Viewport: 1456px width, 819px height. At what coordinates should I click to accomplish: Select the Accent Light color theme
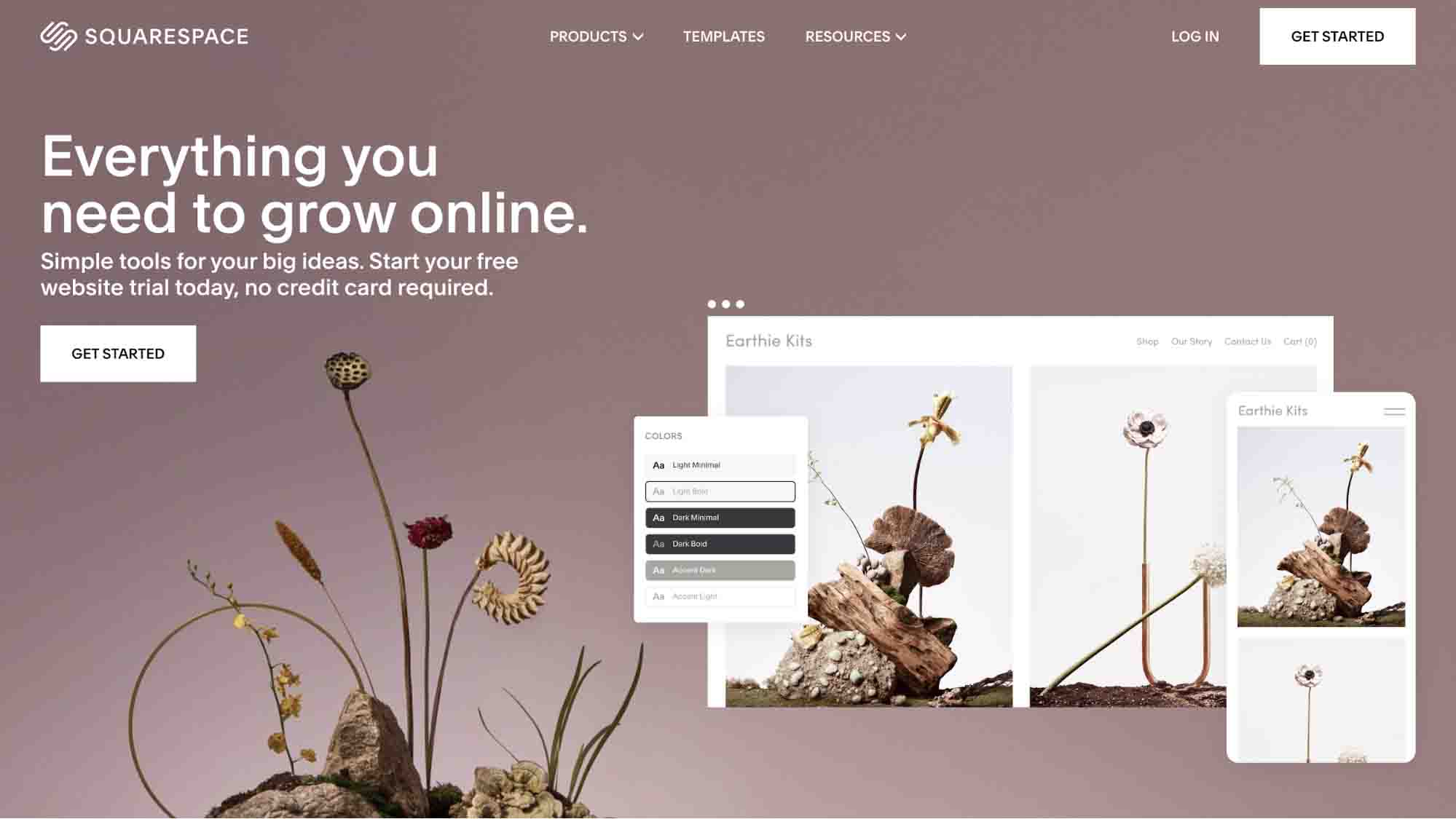[720, 596]
